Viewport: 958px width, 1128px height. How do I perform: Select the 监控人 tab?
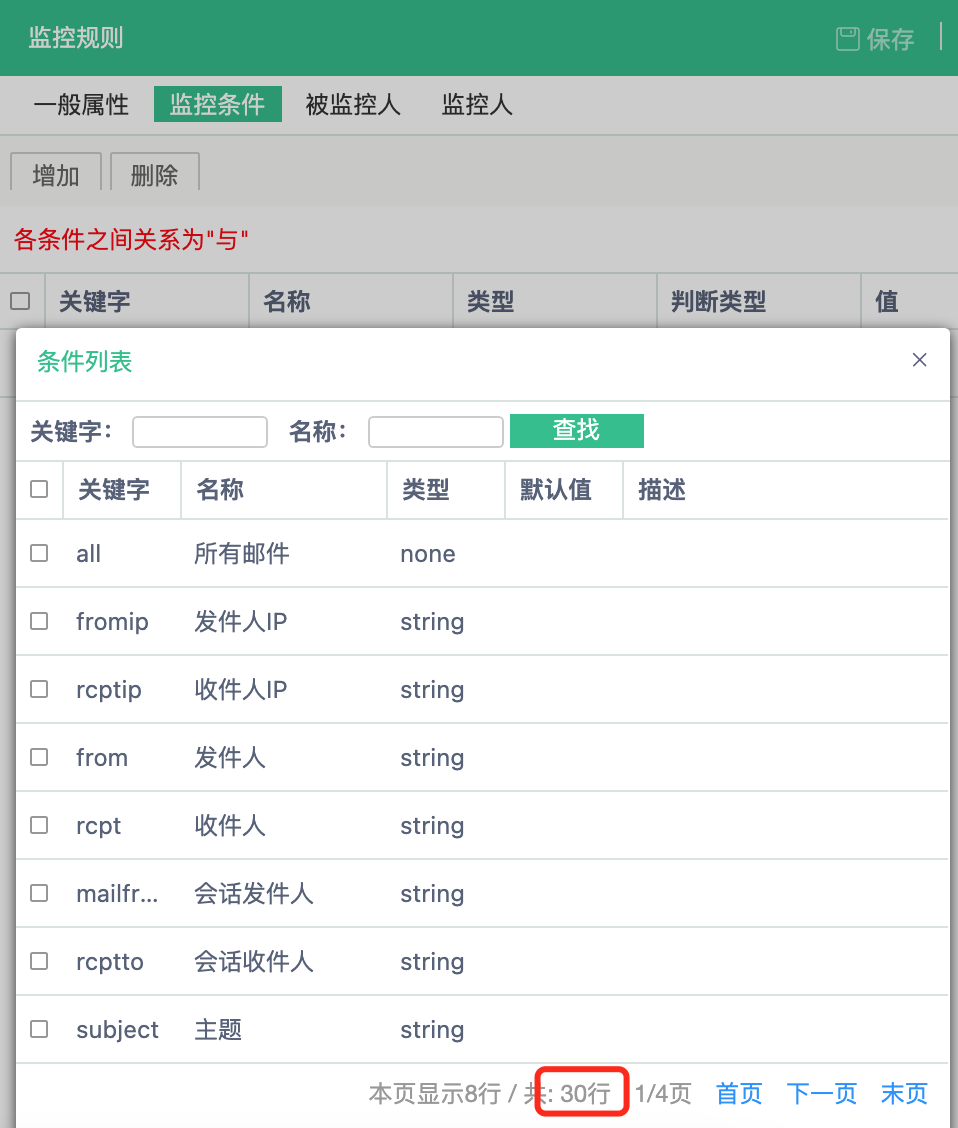point(477,105)
